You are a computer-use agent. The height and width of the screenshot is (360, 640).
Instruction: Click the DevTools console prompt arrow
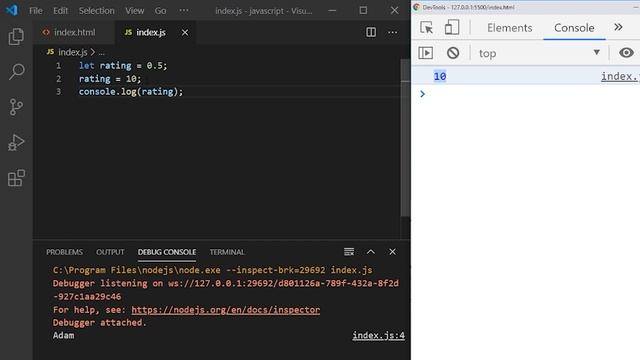422,94
